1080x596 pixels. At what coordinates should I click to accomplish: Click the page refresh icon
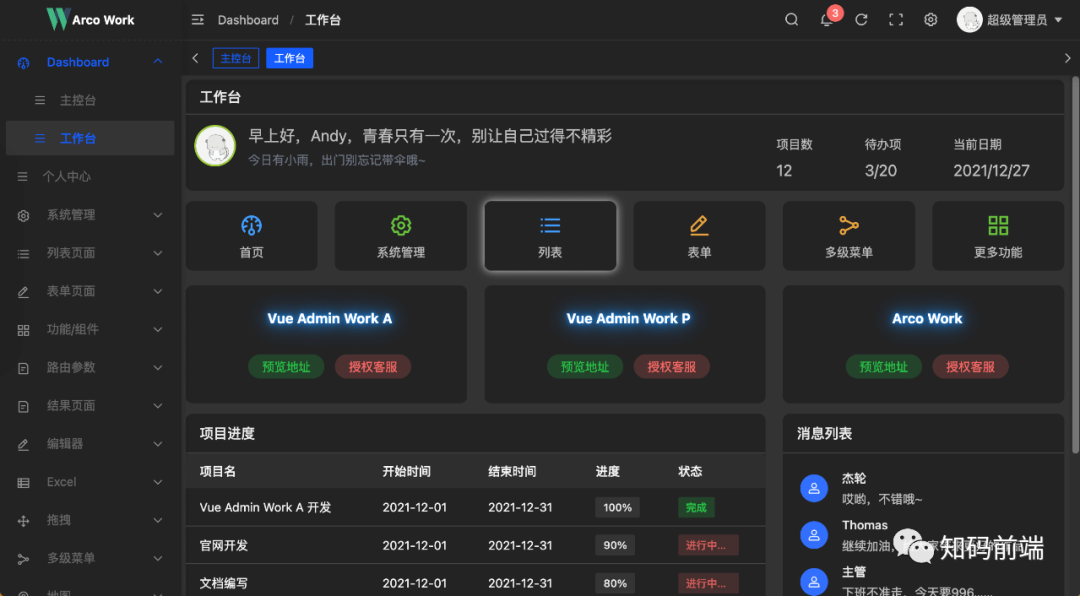click(x=861, y=19)
